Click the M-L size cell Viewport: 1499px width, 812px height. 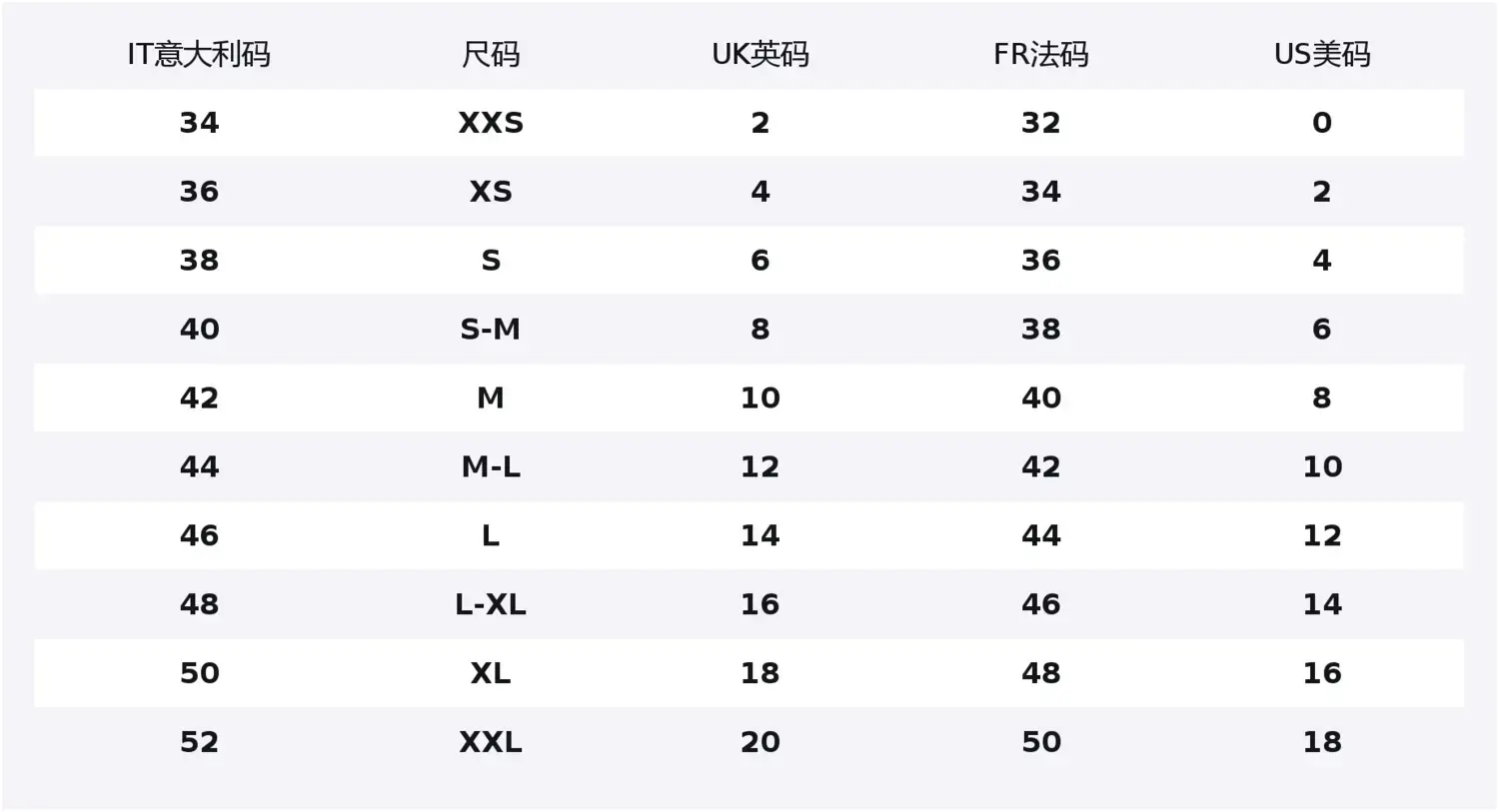491,466
